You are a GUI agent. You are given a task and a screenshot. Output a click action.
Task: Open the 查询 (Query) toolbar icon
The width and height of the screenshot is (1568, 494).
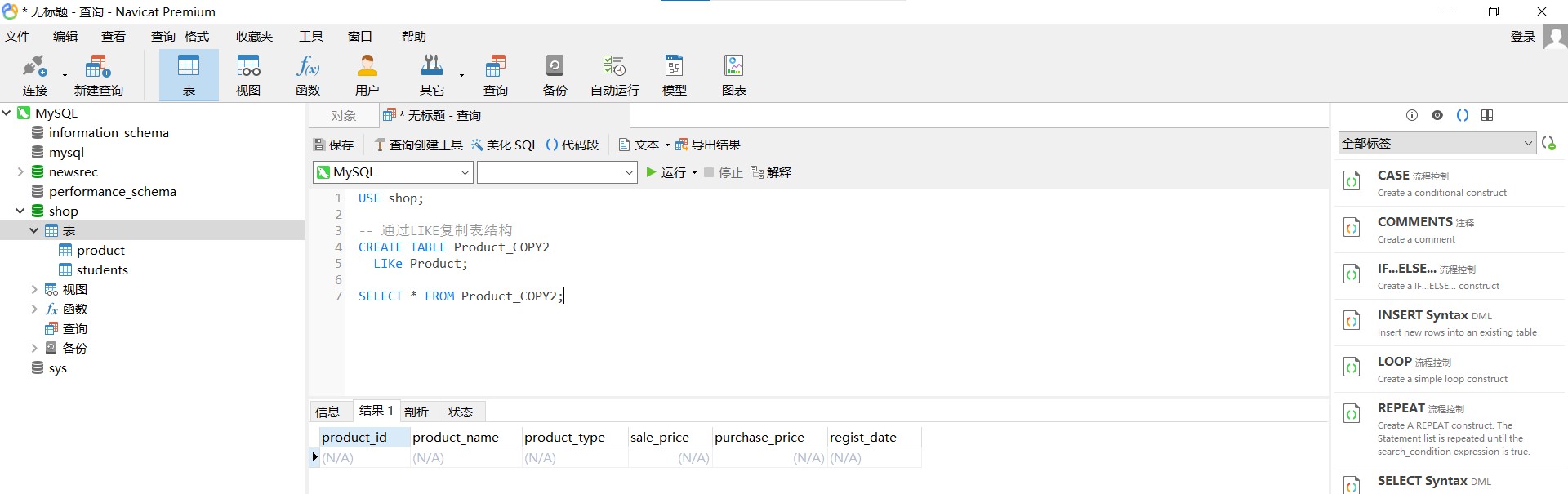tap(496, 74)
